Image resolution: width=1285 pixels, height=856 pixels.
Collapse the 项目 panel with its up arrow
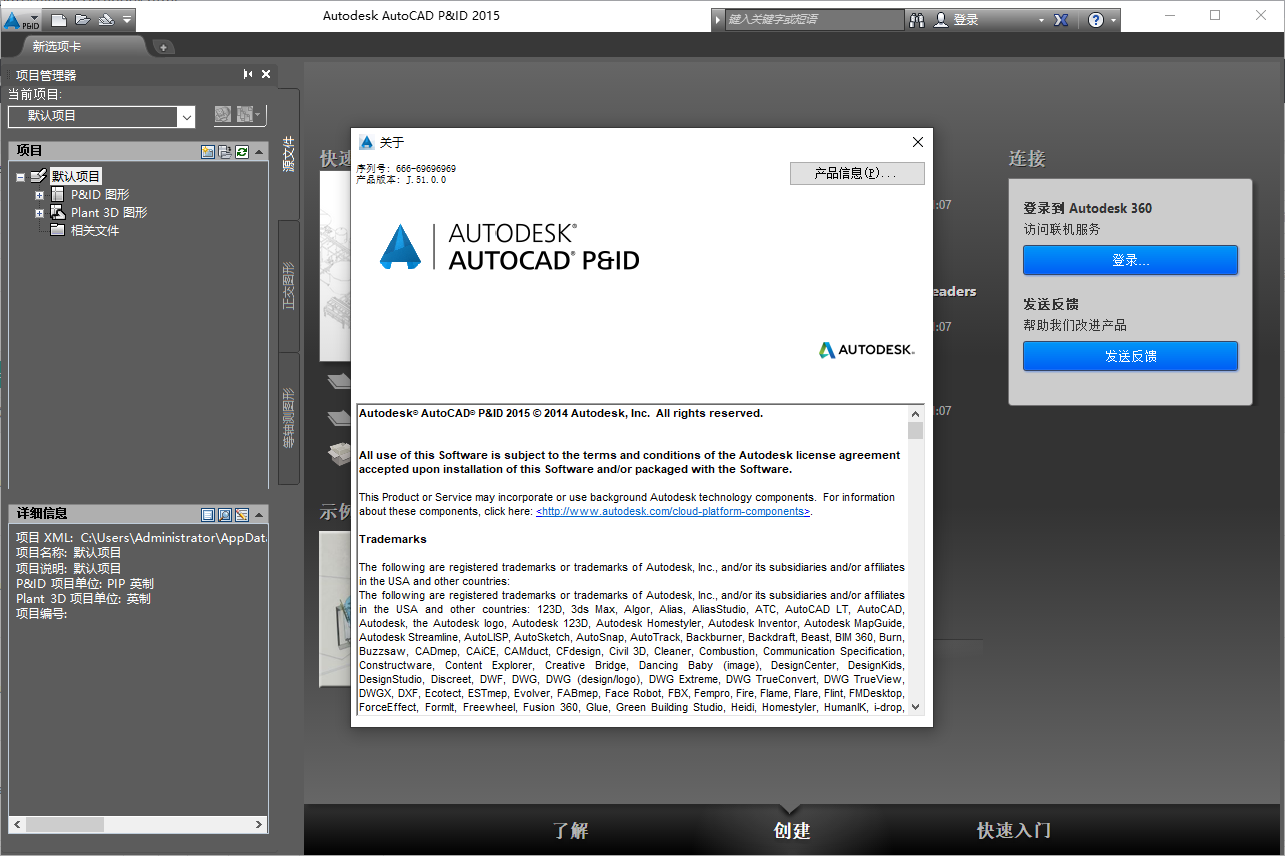click(259, 152)
